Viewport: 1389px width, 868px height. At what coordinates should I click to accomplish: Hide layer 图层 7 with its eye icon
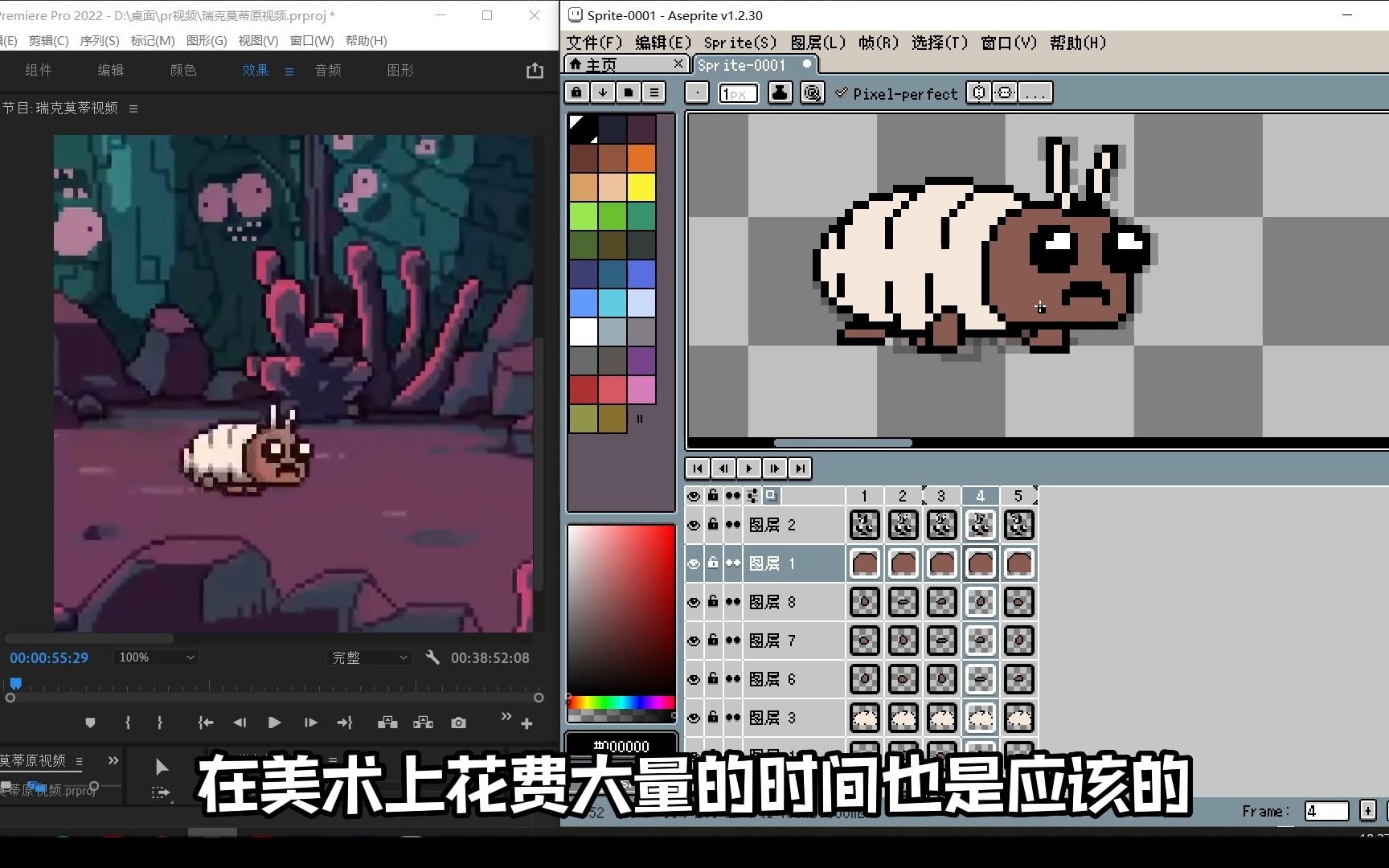coord(694,641)
